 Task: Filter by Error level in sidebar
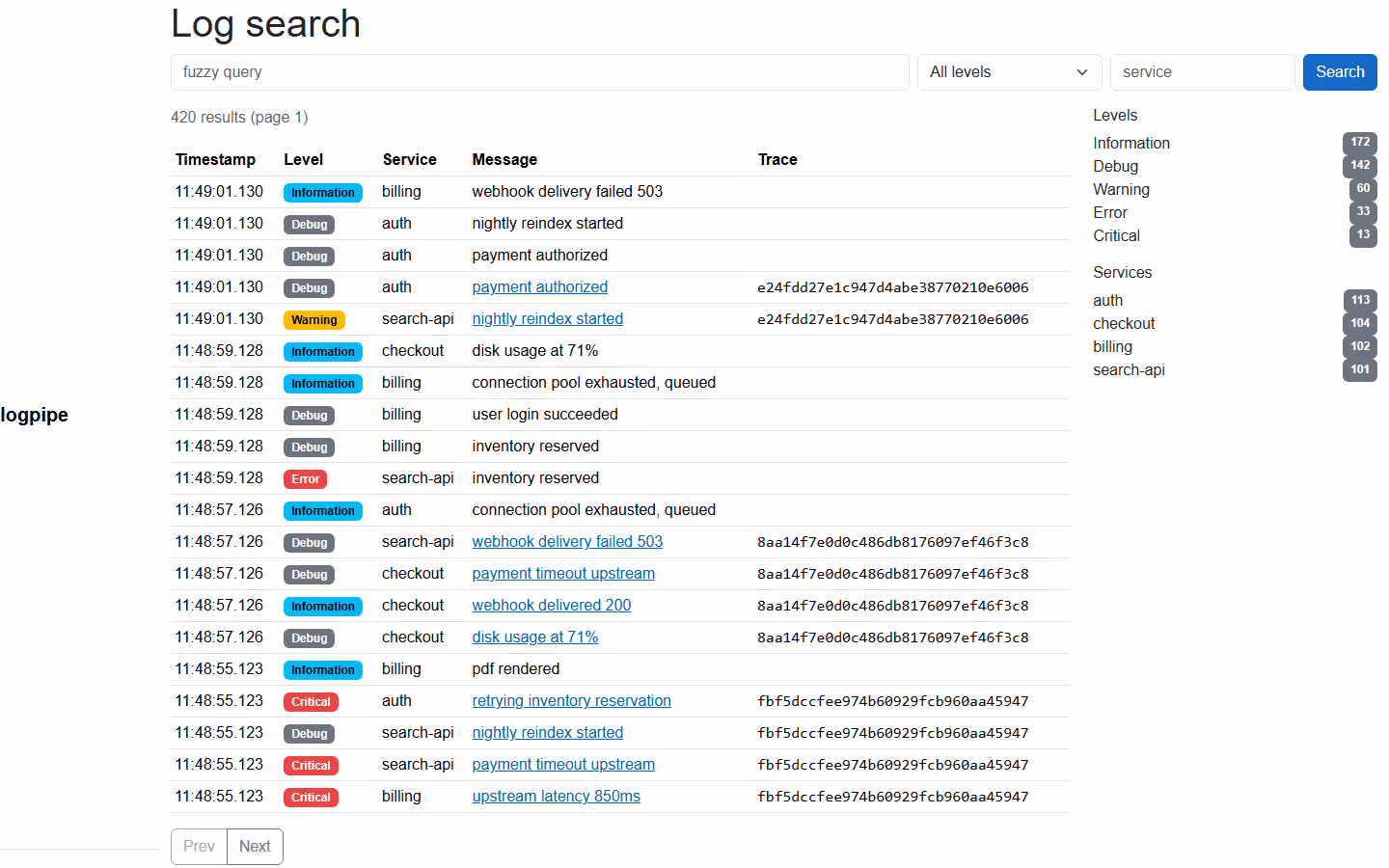coord(1110,212)
